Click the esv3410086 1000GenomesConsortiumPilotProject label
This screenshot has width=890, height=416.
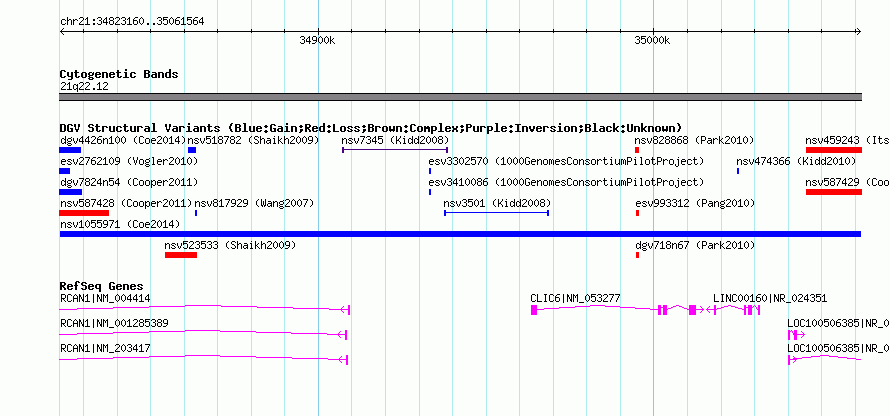(x=566, y=182)
